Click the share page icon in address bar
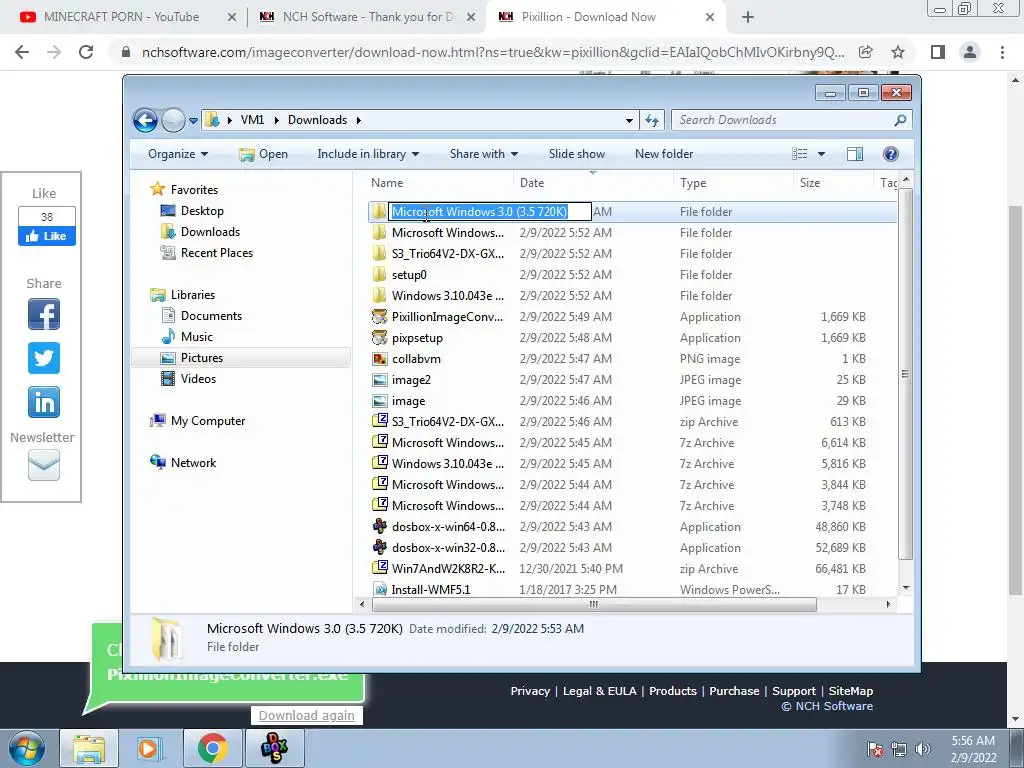Image resolution: width=1024 pixels, height=768 pixels. pos(866,52)
